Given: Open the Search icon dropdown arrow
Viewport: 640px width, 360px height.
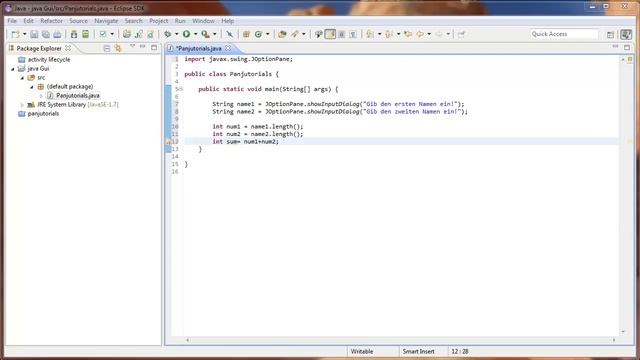Looking at the screenshot, I should pos(304,34).
